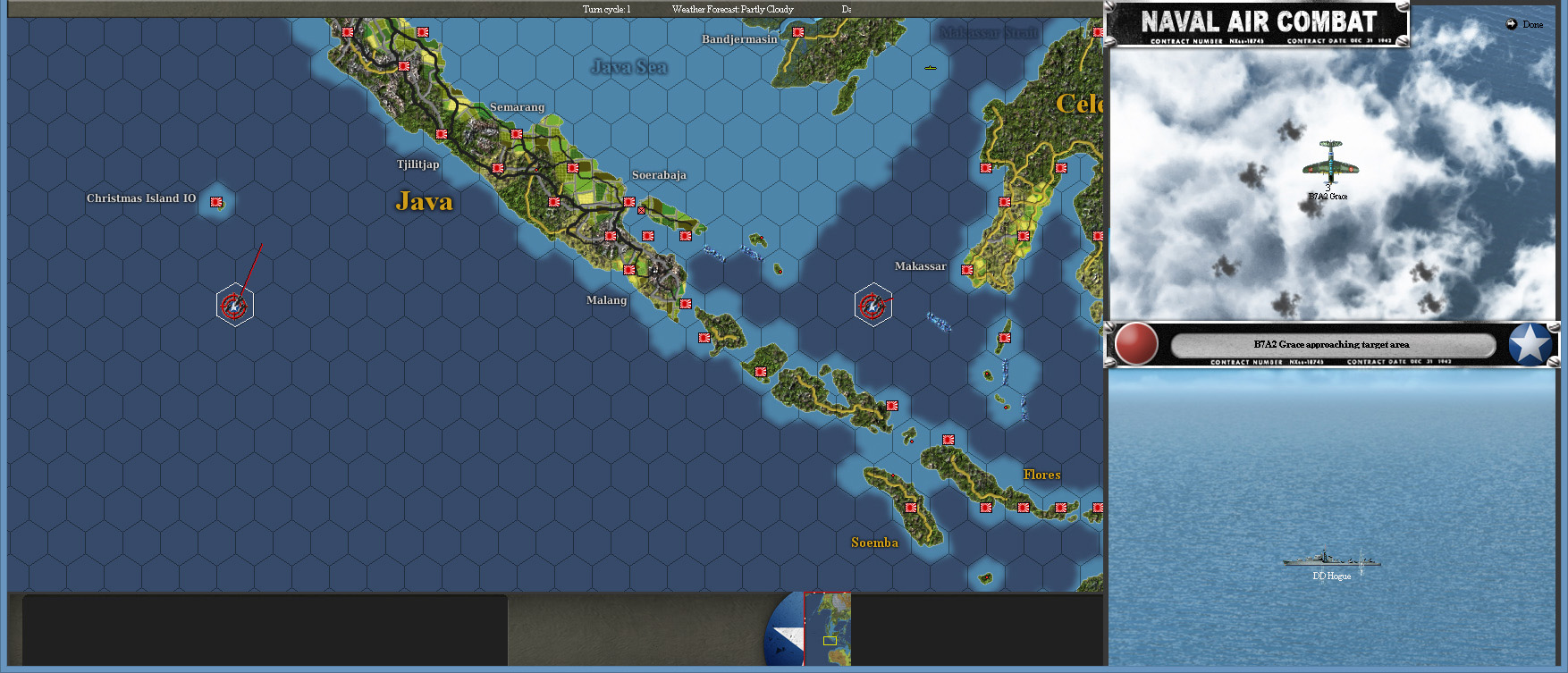
Task: Click the Soemba island label
Action: pos(874,543)
